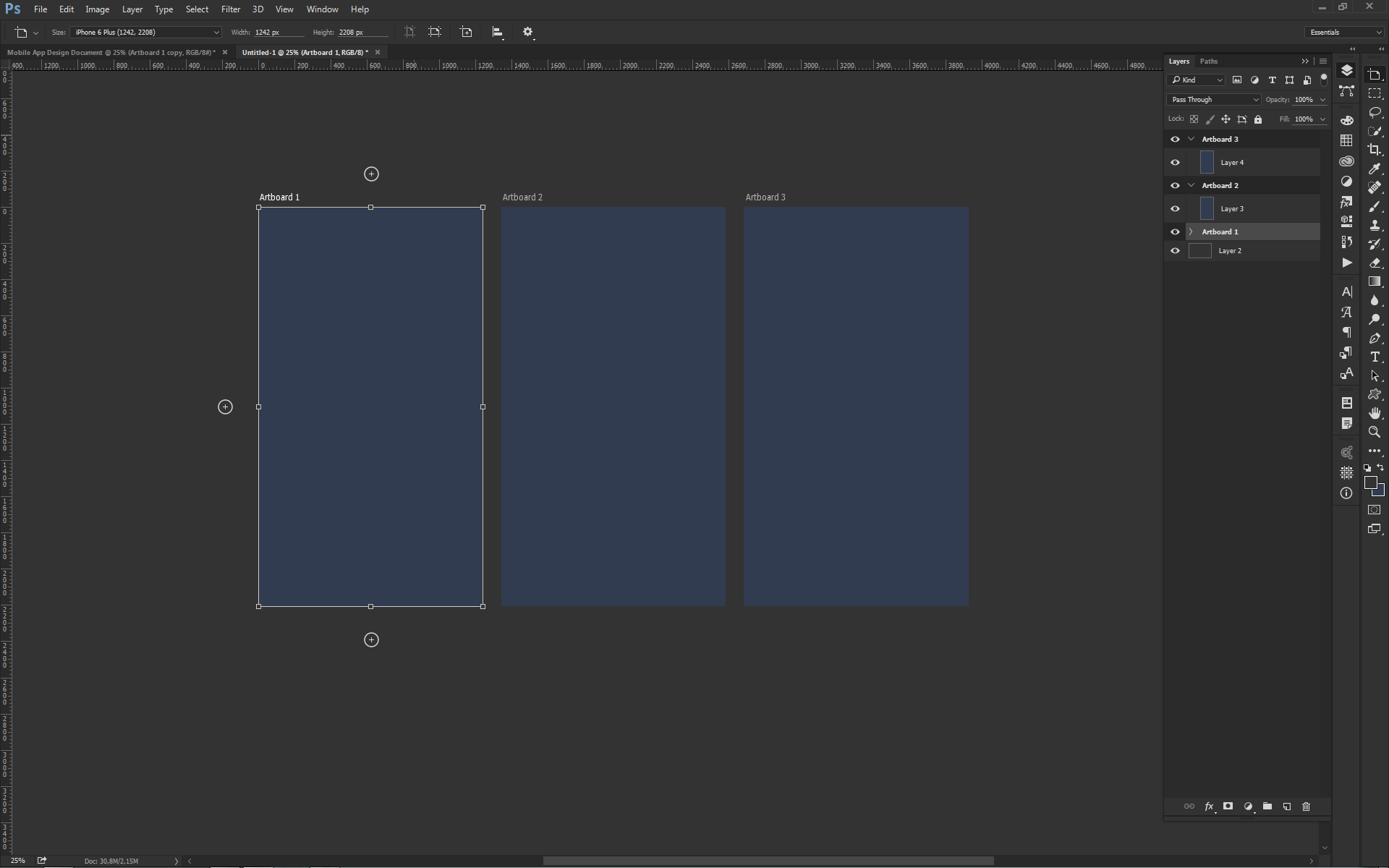The image size is (1389, 868).
Task: Open the Swatches panel grid icon
Action: [x=1346, y=140]
